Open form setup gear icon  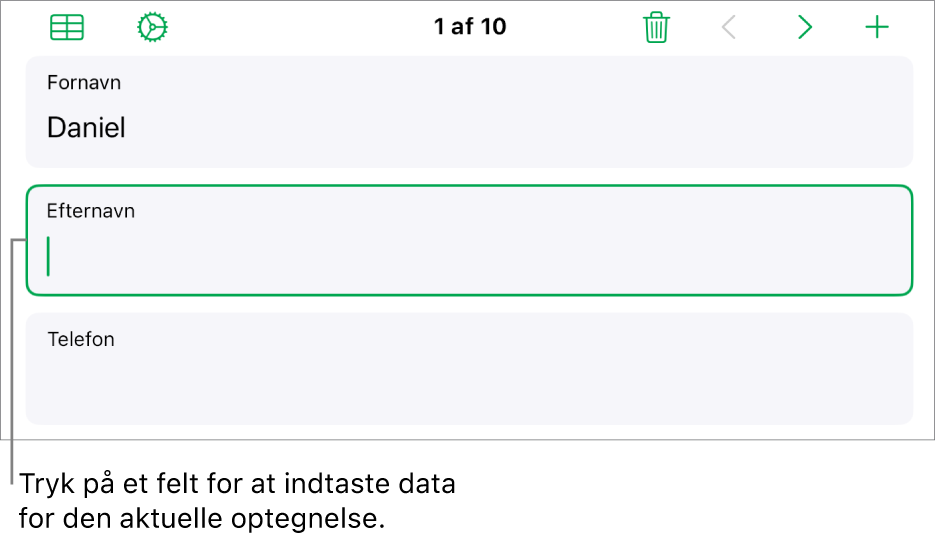(152, 27)
